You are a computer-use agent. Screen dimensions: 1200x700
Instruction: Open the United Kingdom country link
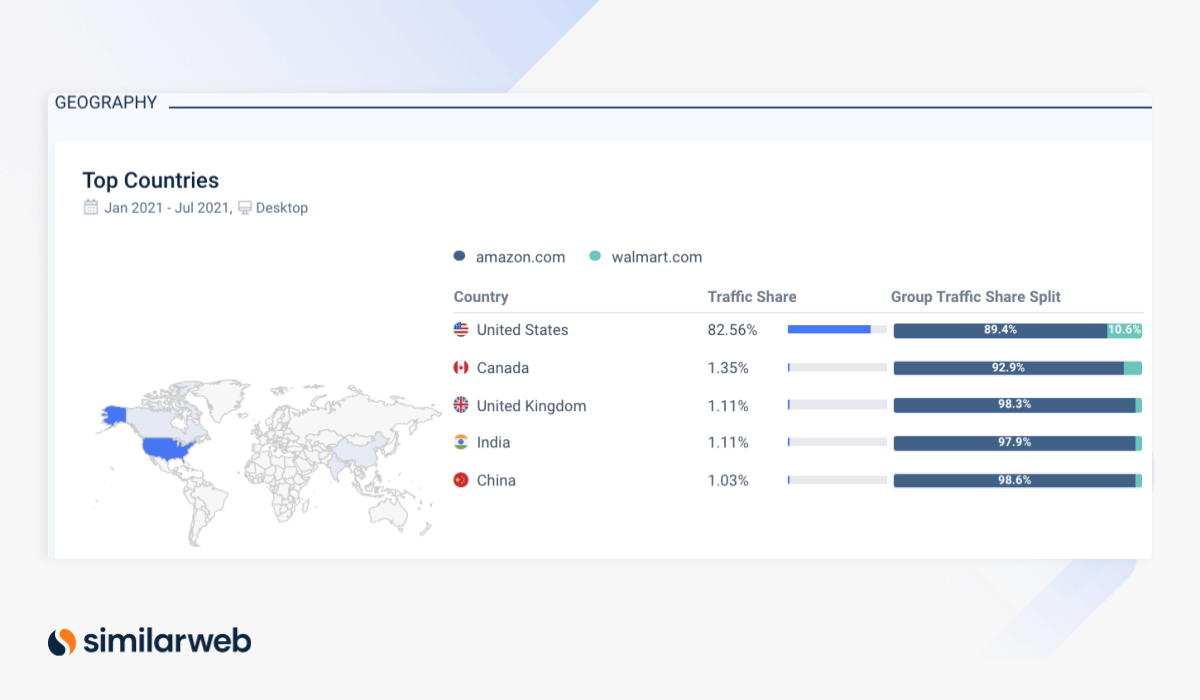pos(531,406)
